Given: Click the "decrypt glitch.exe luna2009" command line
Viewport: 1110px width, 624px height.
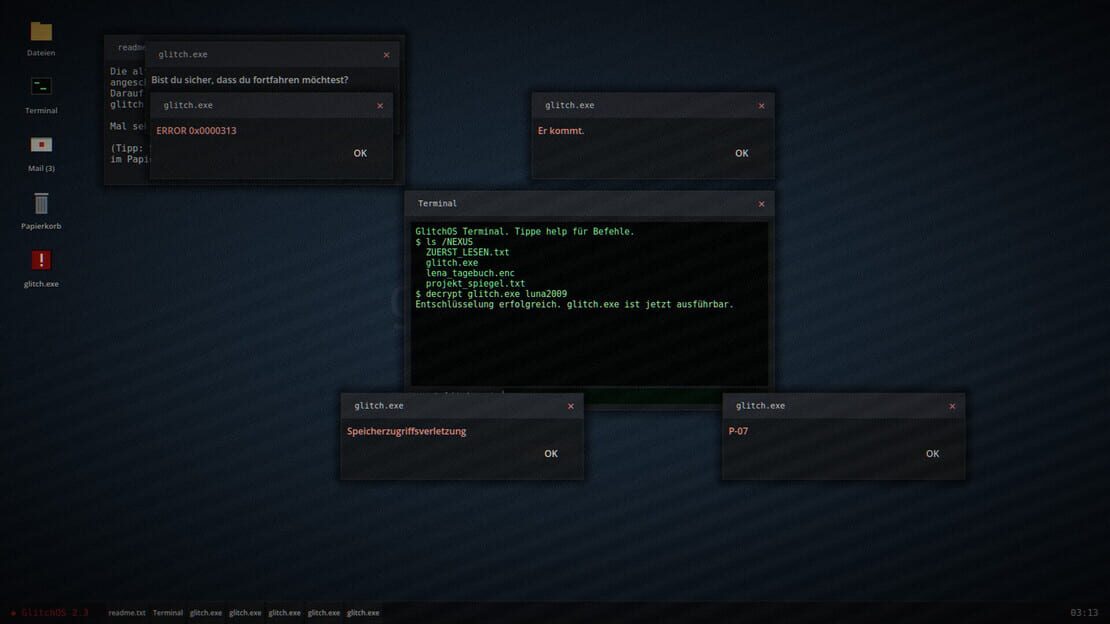Looking at the screenshot, I should [491, 294].
